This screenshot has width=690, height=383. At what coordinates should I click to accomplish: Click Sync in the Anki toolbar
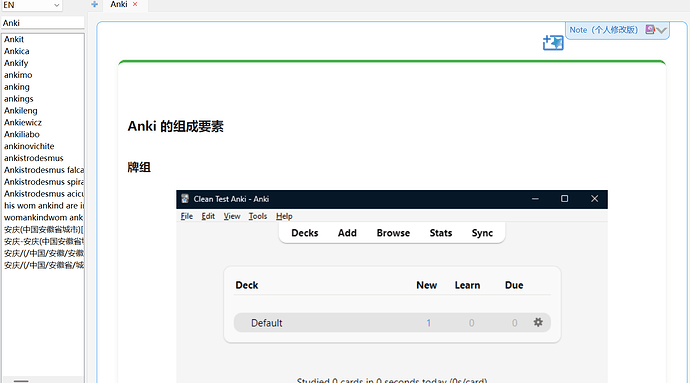coord(482,233)
